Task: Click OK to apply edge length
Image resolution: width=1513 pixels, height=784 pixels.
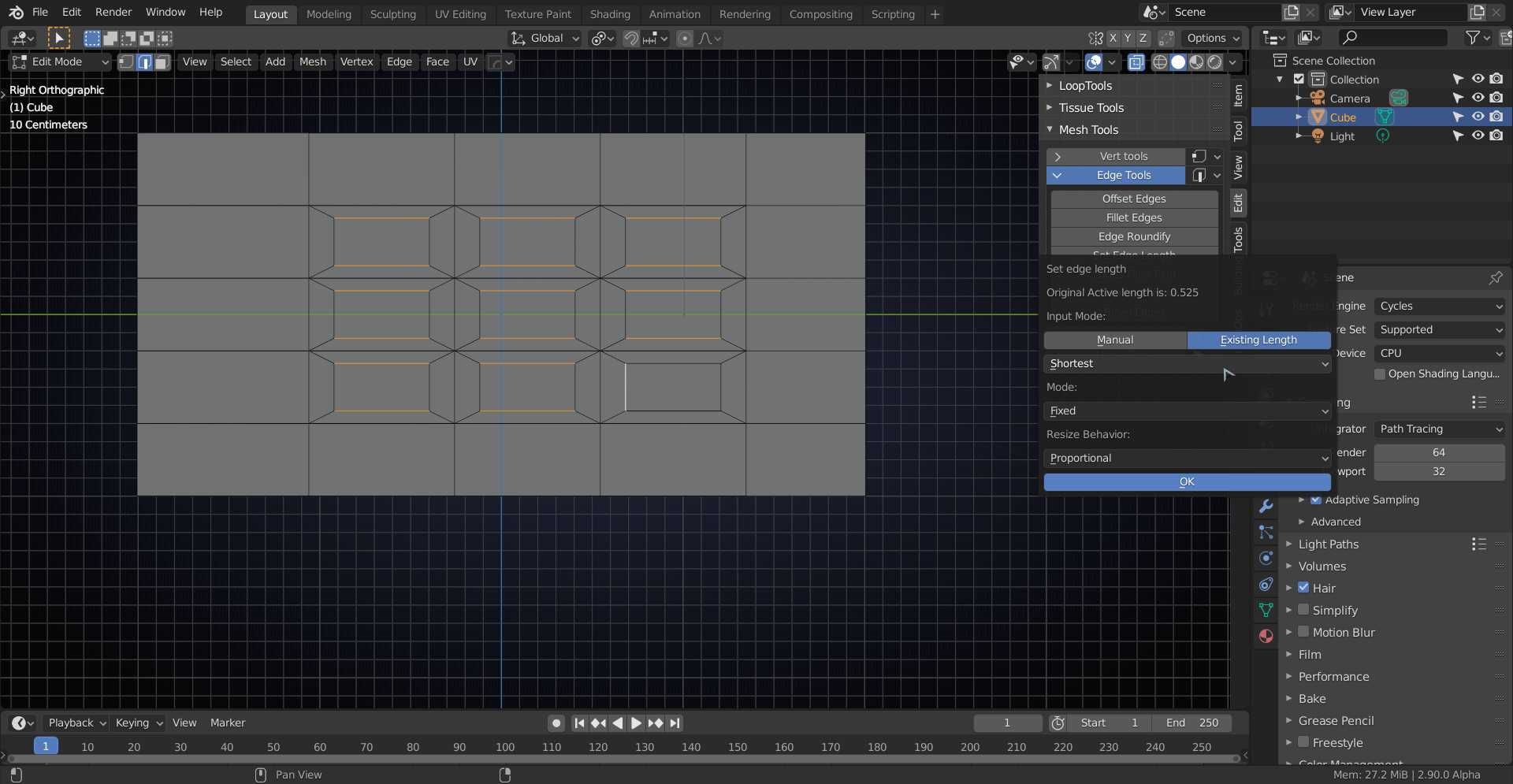Action: click(x=1187, y=481)
